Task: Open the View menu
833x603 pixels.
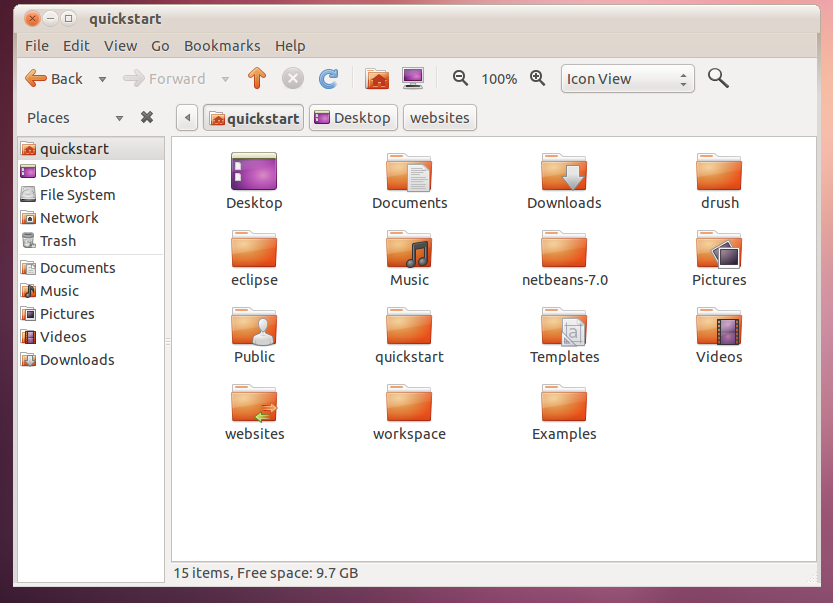Action: 121,46
